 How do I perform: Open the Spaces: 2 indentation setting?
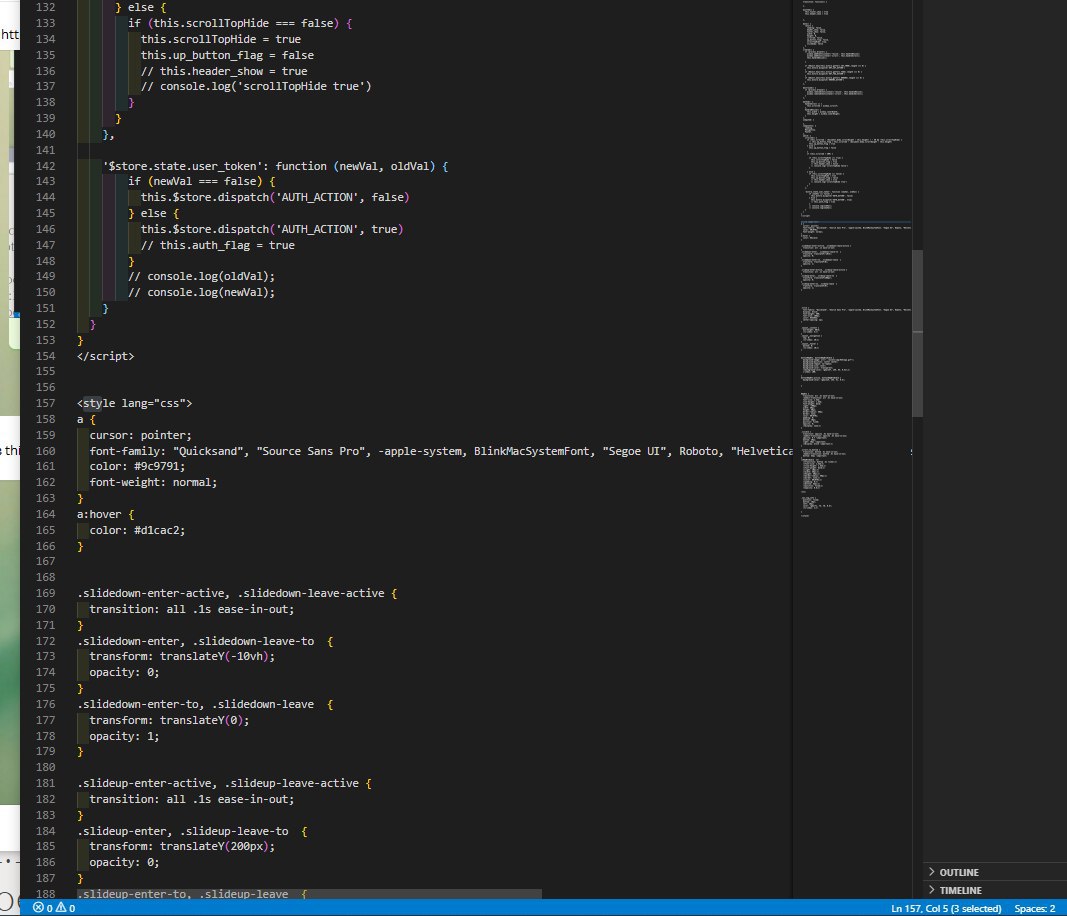point(1034,909)
